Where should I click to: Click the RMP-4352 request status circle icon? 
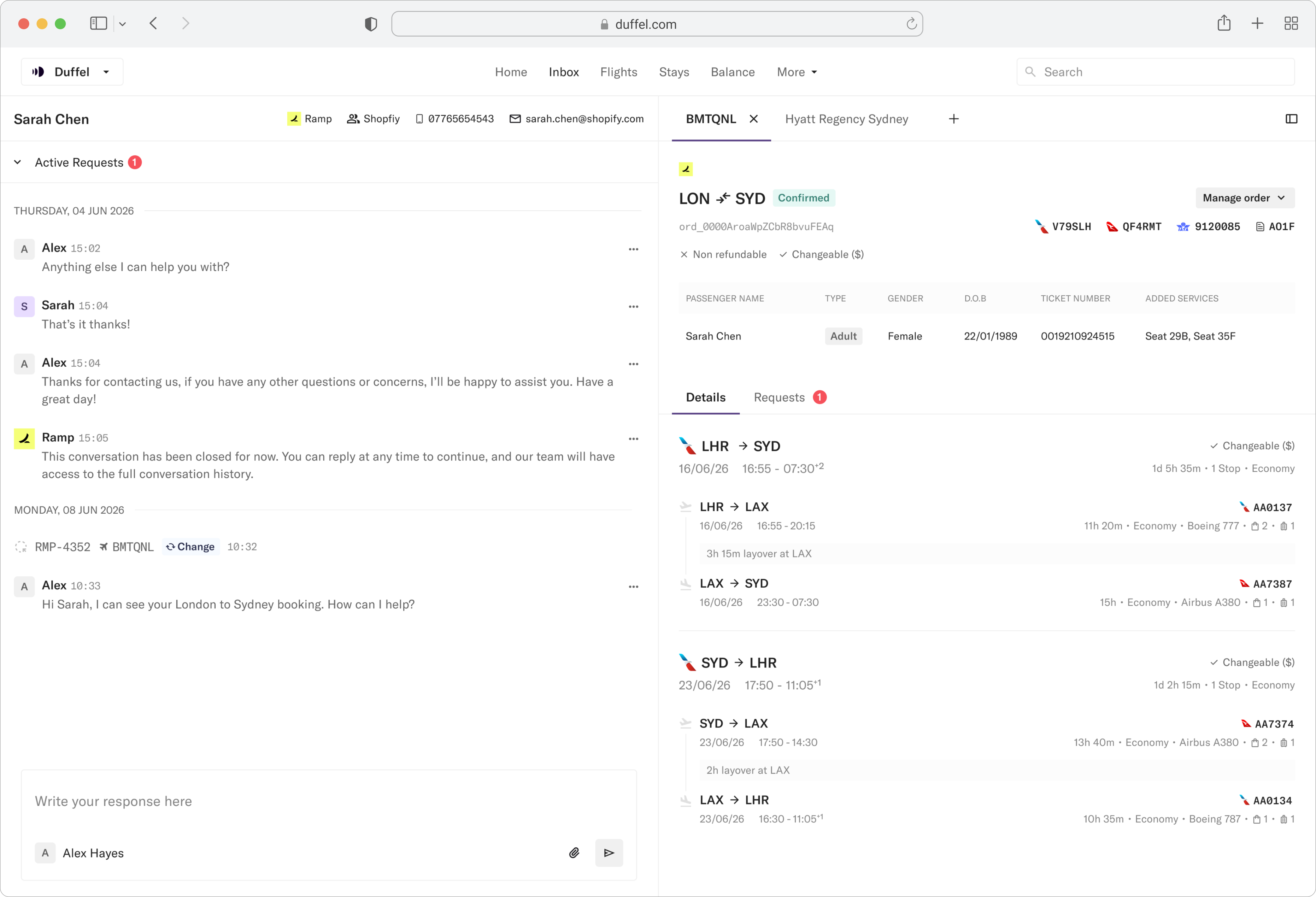click(x=21, y=547)
